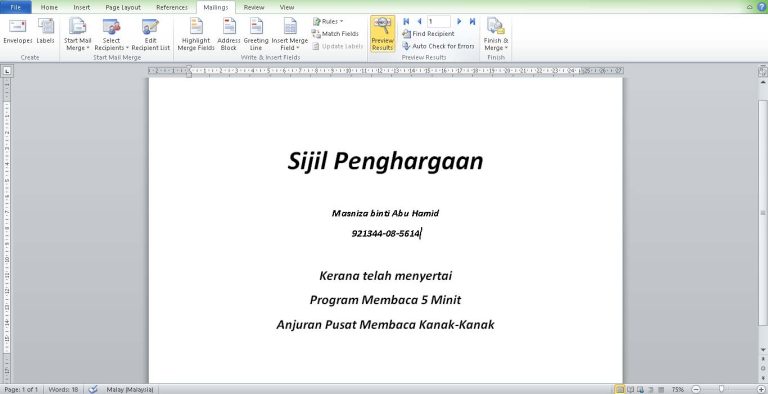Viewport: 768px width, 394px height.
Task: Go to the last record
Action: point(472,22)
